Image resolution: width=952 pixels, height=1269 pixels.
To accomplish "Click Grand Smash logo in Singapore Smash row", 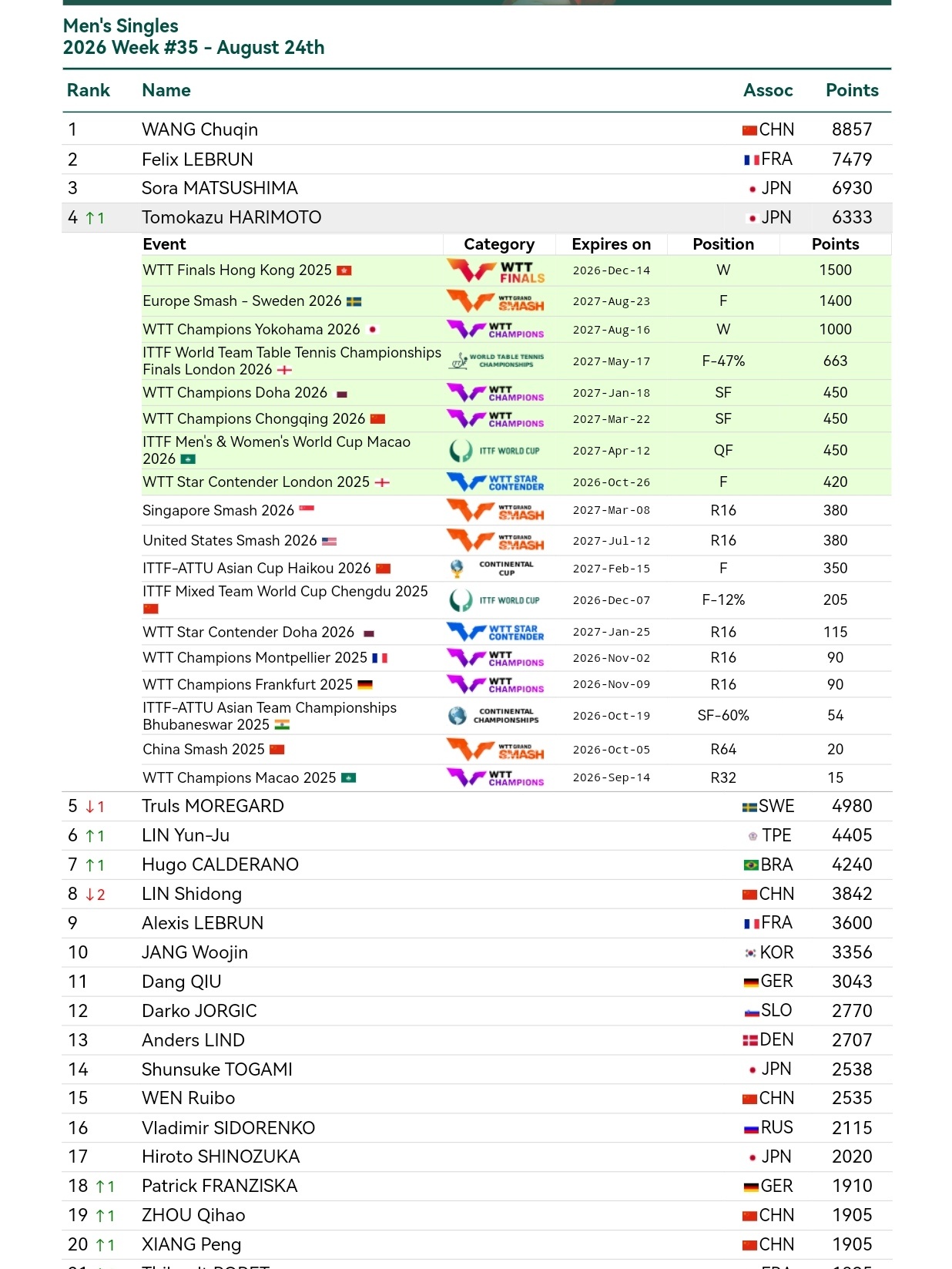I will tap(497, 511).
